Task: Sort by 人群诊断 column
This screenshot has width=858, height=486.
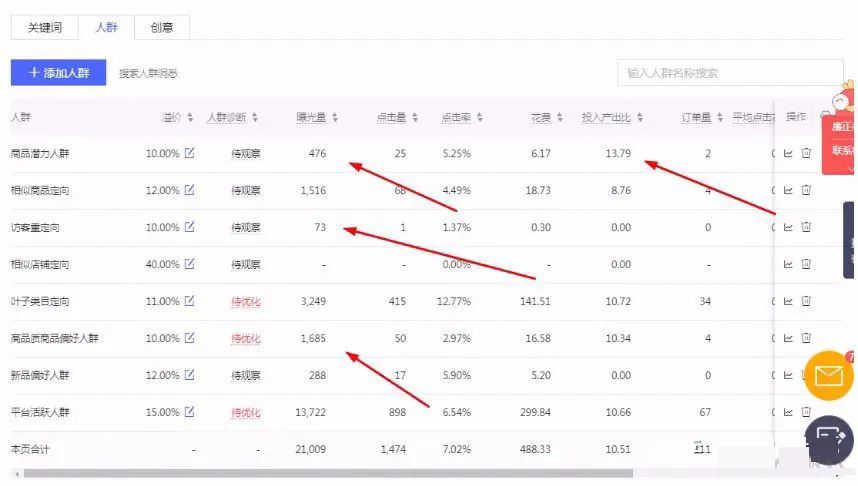Action: pos(255,117)
